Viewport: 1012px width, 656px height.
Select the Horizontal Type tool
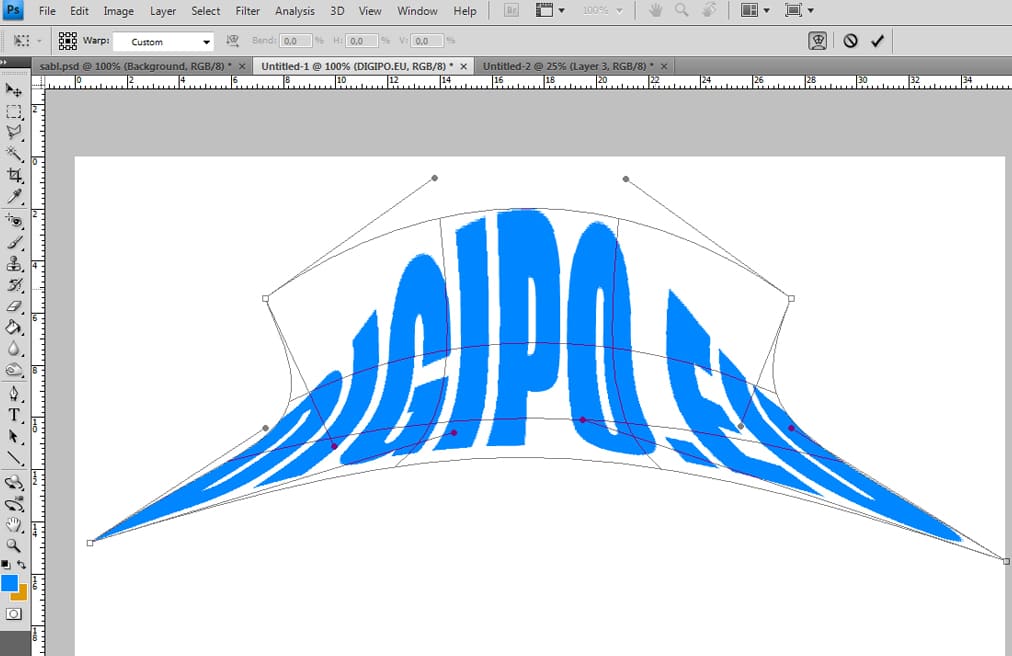point(14,415)
